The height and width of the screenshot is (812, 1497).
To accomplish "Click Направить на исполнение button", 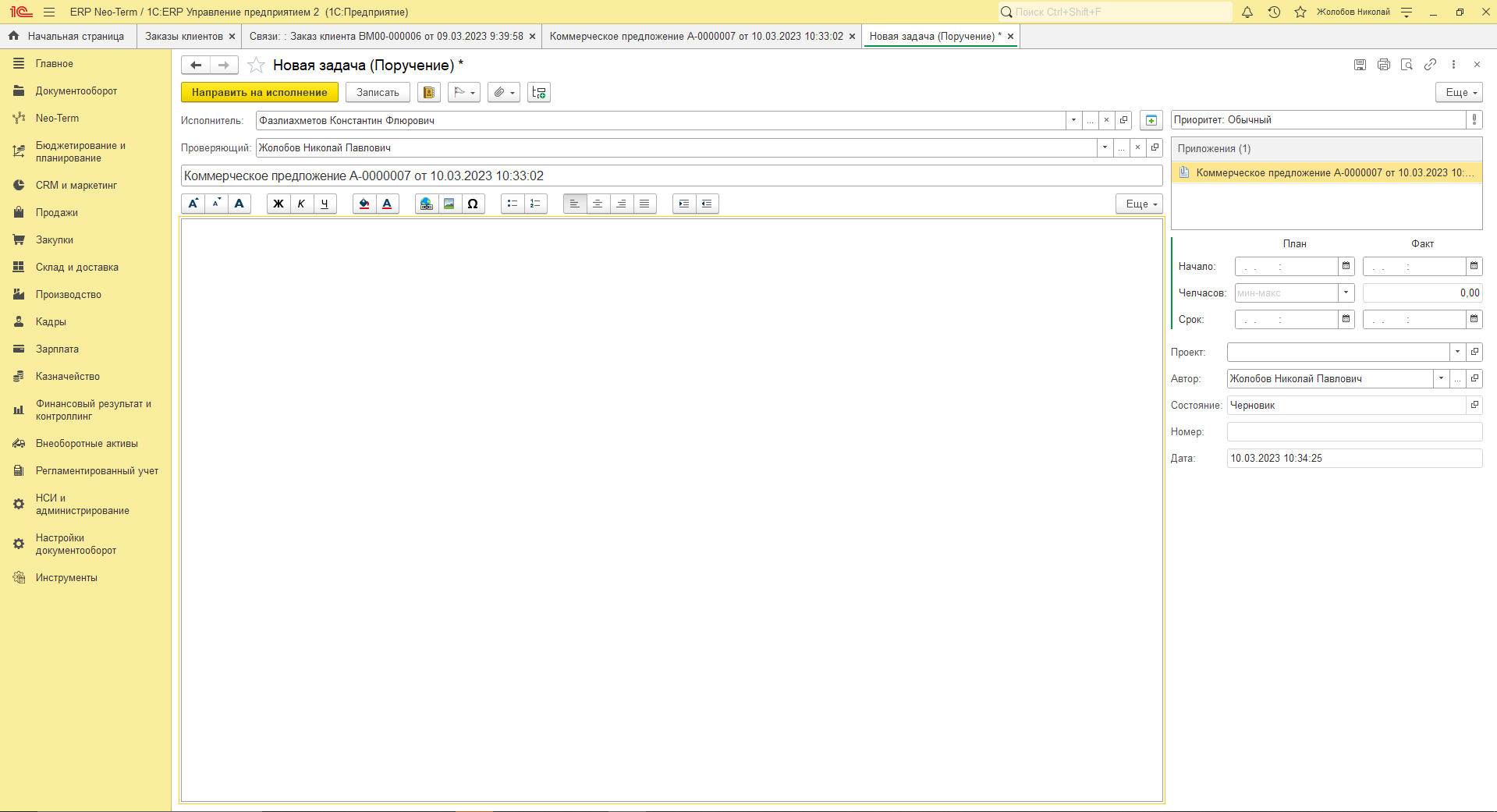I will coord(260,92).
